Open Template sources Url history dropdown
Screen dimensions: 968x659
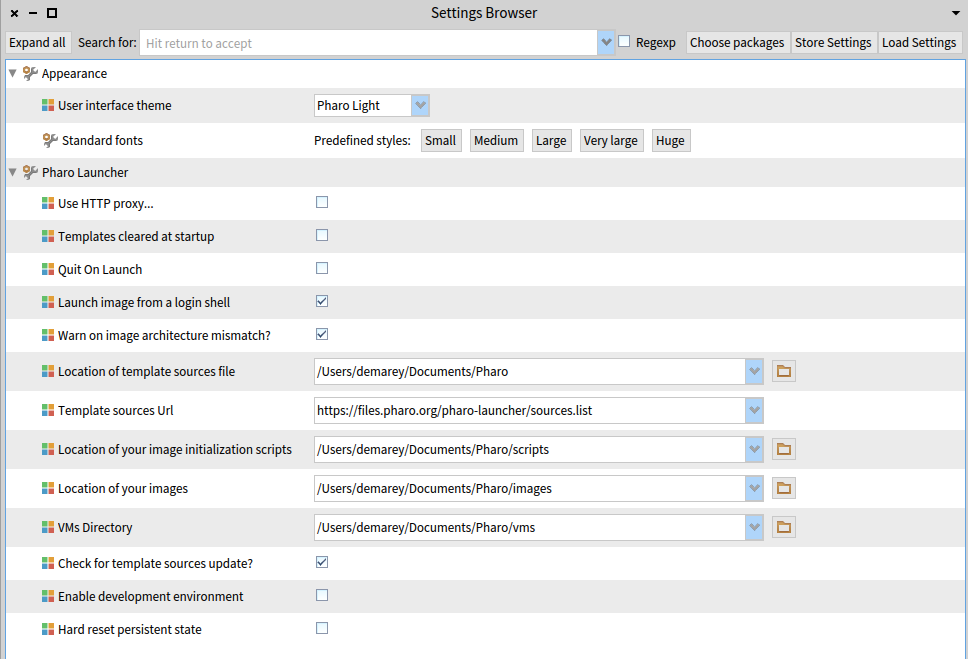754,410
